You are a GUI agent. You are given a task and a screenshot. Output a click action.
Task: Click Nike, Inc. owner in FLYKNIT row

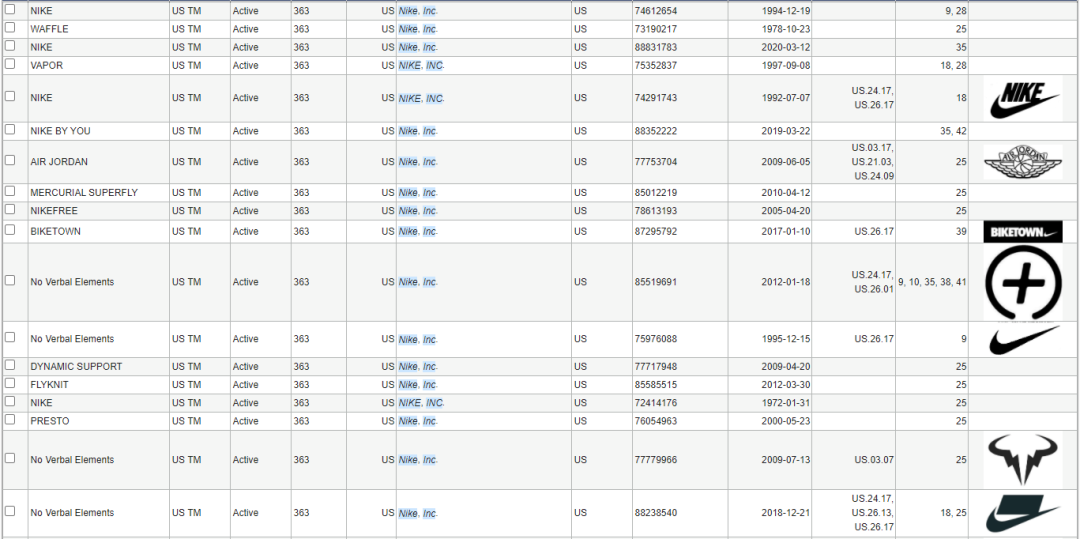pyautogui.click(x=417, y=385)
